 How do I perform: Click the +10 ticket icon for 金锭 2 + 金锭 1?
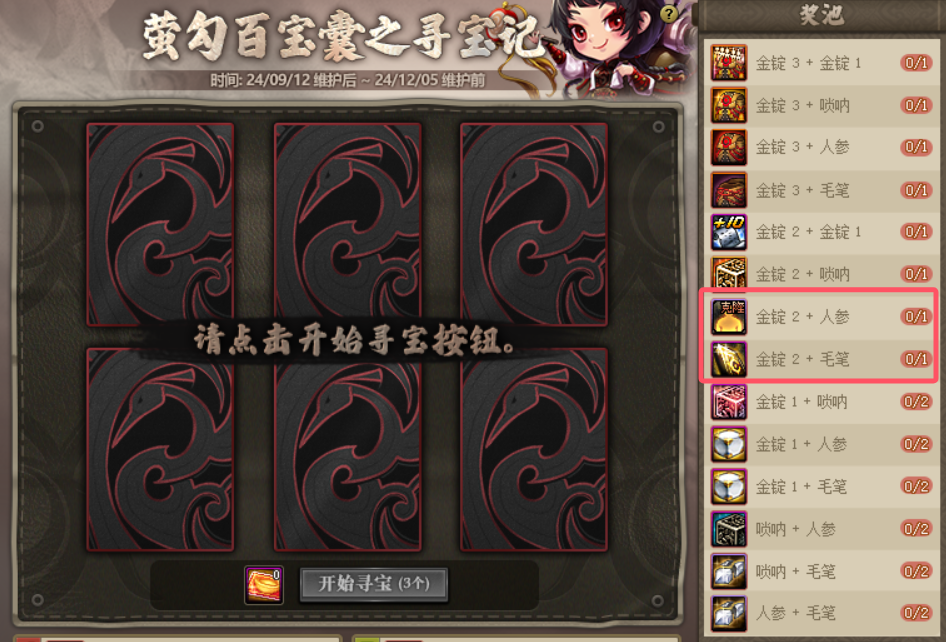pos(729,232)
